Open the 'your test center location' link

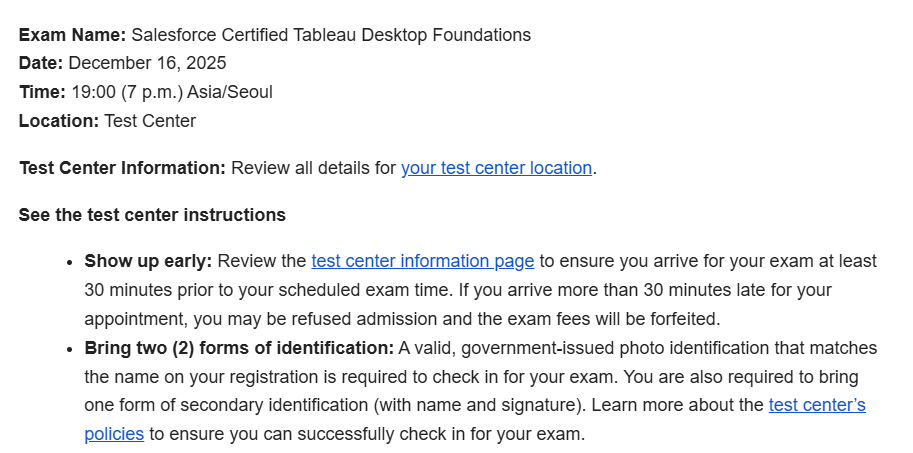pos(496,168)
